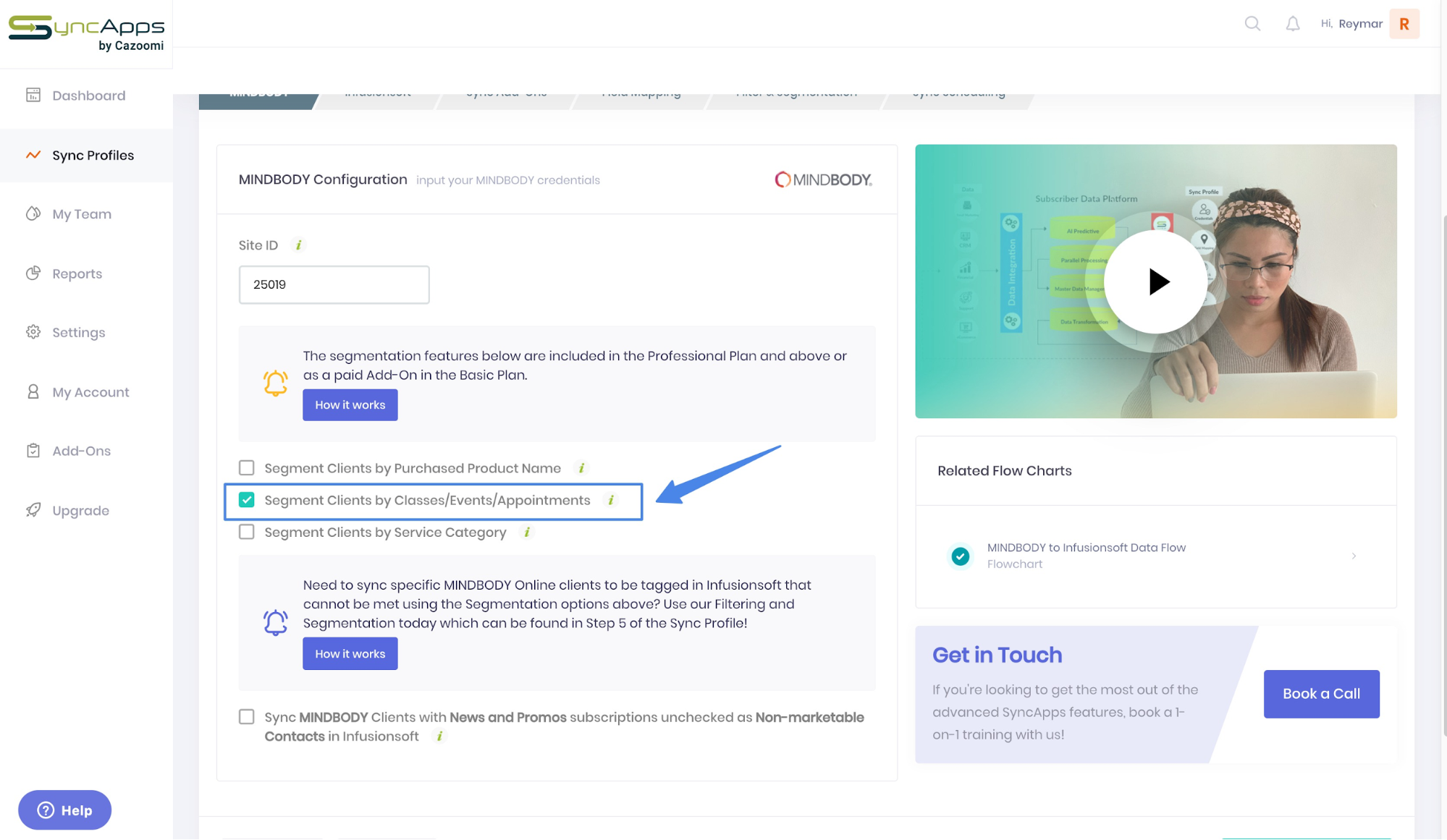
Task: Enable Segment Clients by Service Category
Action: [246, 532]
